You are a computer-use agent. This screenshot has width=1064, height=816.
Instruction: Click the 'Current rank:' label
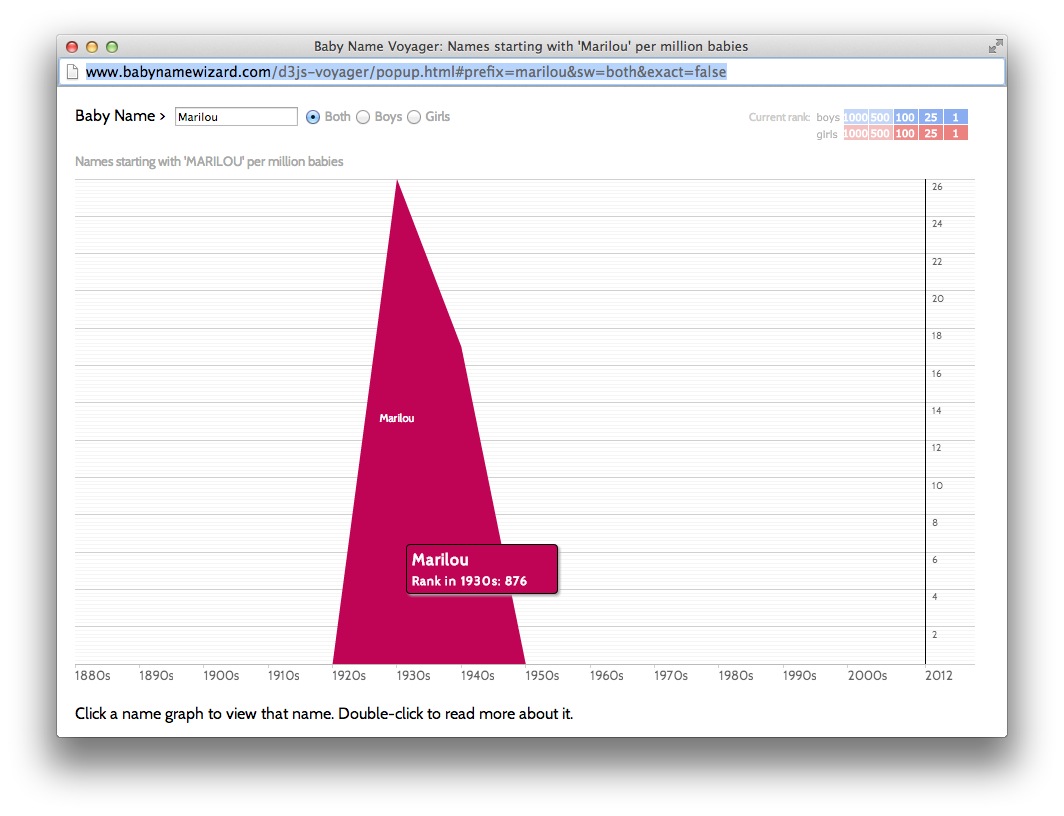pos(779,117)
